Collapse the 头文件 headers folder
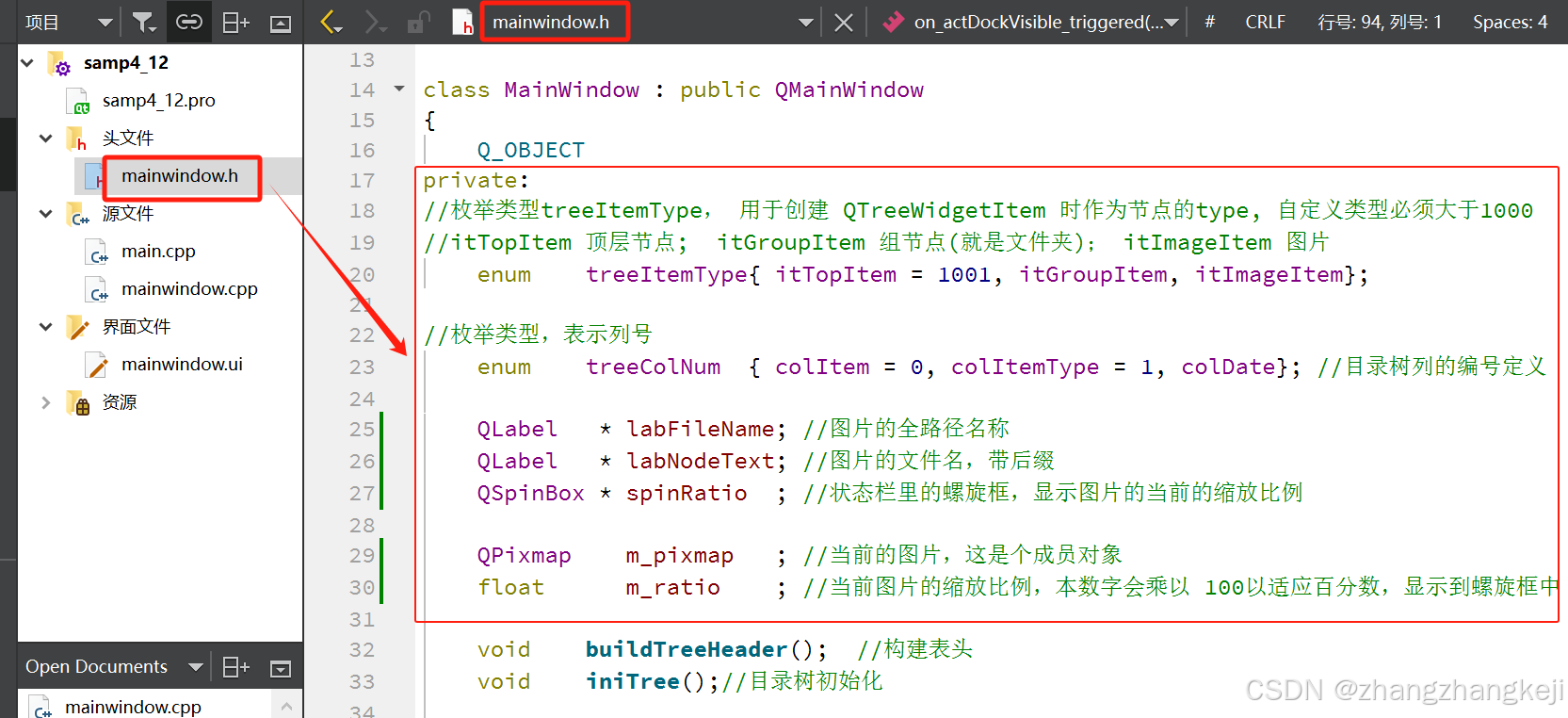This screenshot has height=718, width=1568. point(45,138)
